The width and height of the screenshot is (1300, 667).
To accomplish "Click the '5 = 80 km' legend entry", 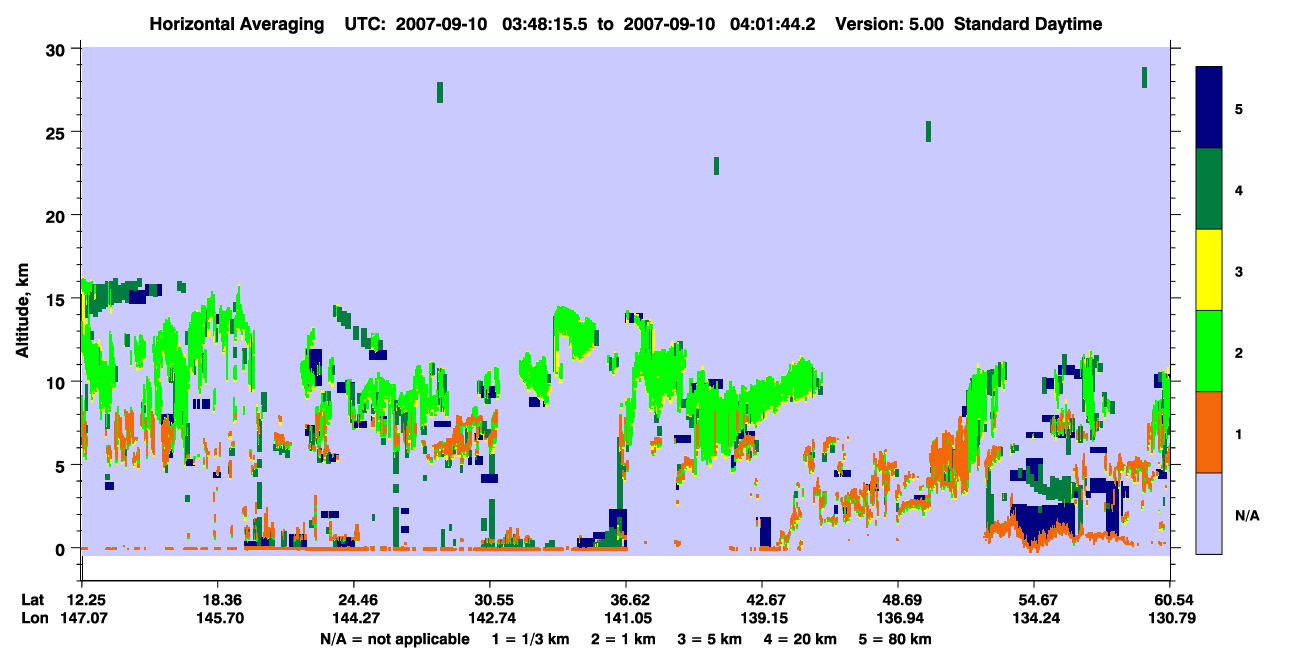I will click(897, 638).
